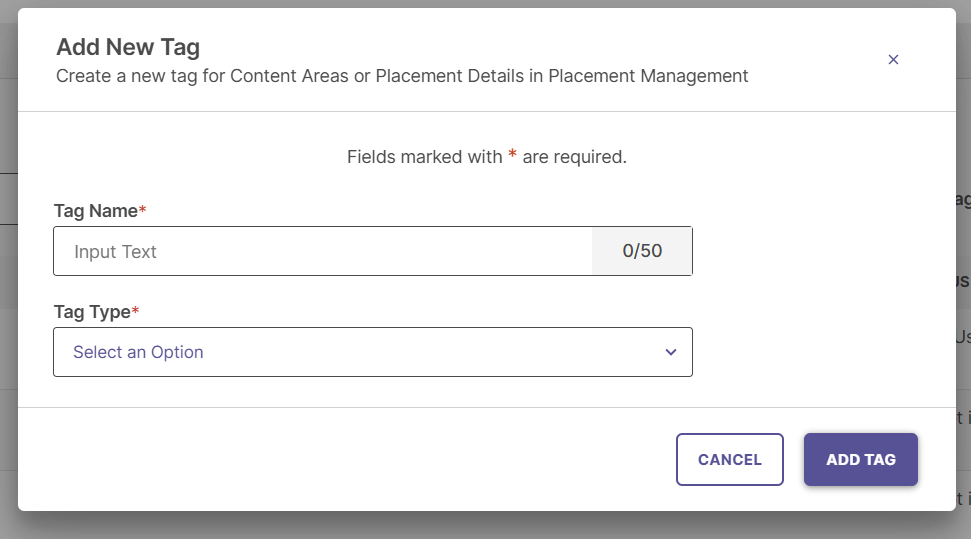
Task: Click the CANCEL button
Action: [729, 459]
